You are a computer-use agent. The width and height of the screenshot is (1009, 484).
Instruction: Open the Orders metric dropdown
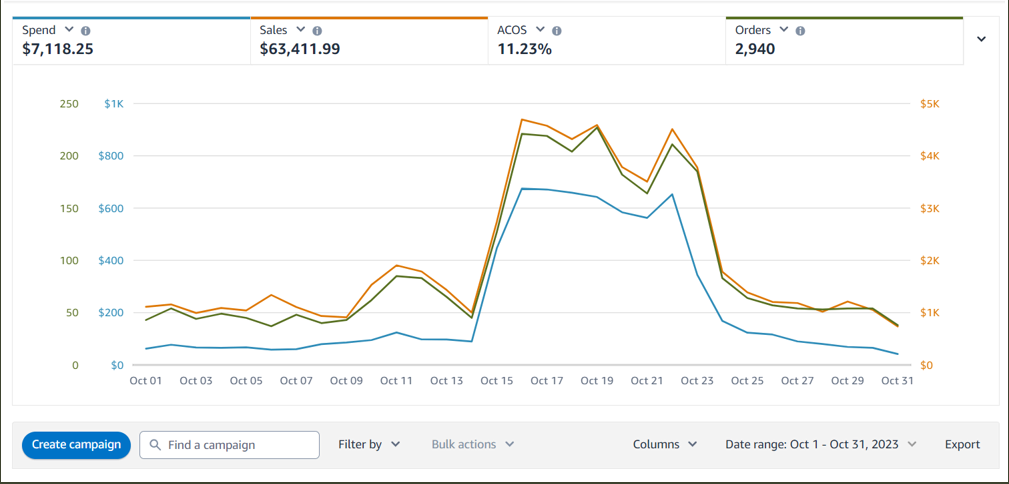pos(783,30)
